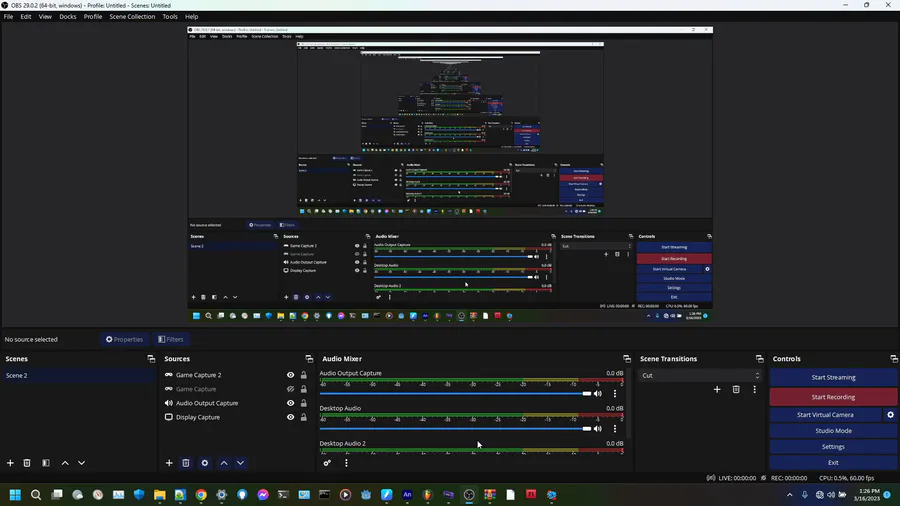Viewport: 900px width, 506px height.
Task: Open the Profile menu
Action: 92,17
